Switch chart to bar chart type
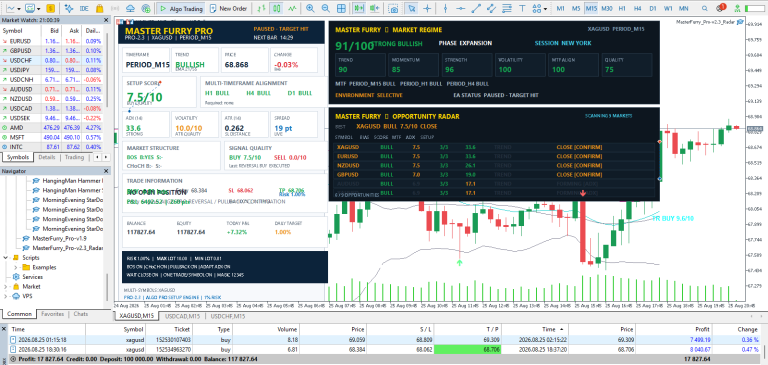This screenshot has width=768, height=365. pyautogui.click(x=262, y=8)
